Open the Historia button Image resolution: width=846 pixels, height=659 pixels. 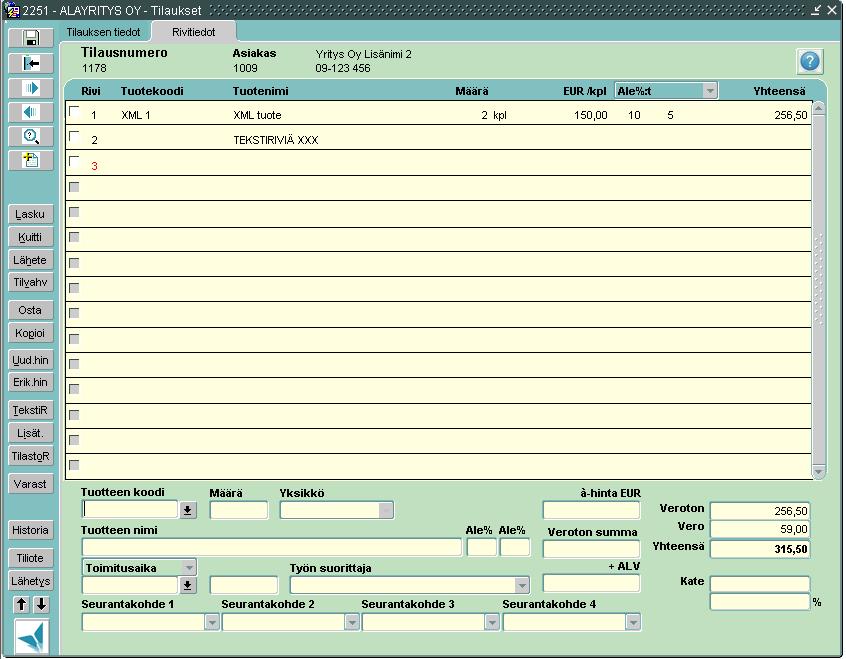click(31, 530)
